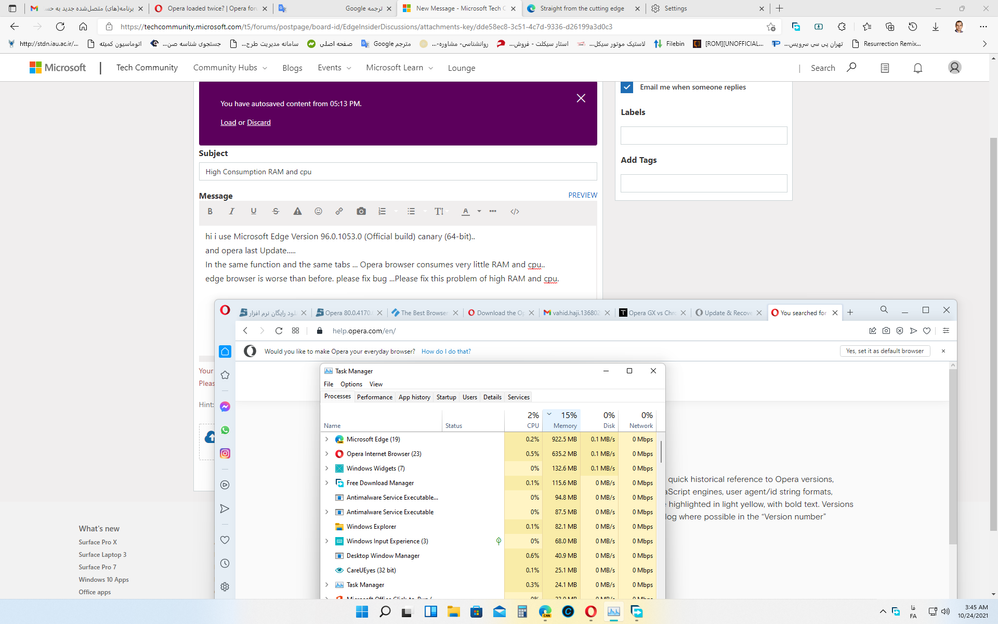
Task: Open Windows Start button on taskbar
Action: coord(362,612)
